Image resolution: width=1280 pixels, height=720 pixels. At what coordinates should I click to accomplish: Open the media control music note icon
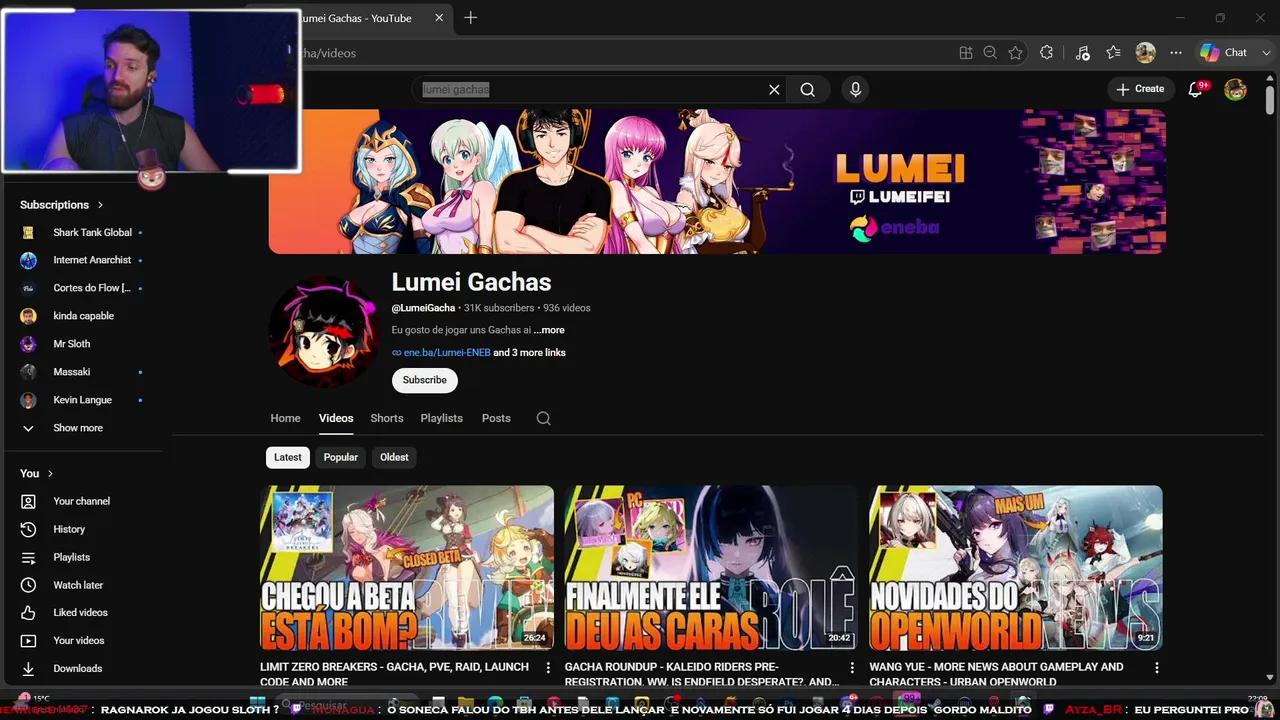pyautogui.click(x=1082, y=53)
